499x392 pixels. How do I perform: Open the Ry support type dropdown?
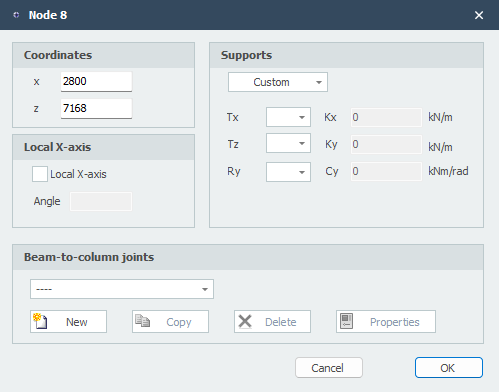pos(288,172)
